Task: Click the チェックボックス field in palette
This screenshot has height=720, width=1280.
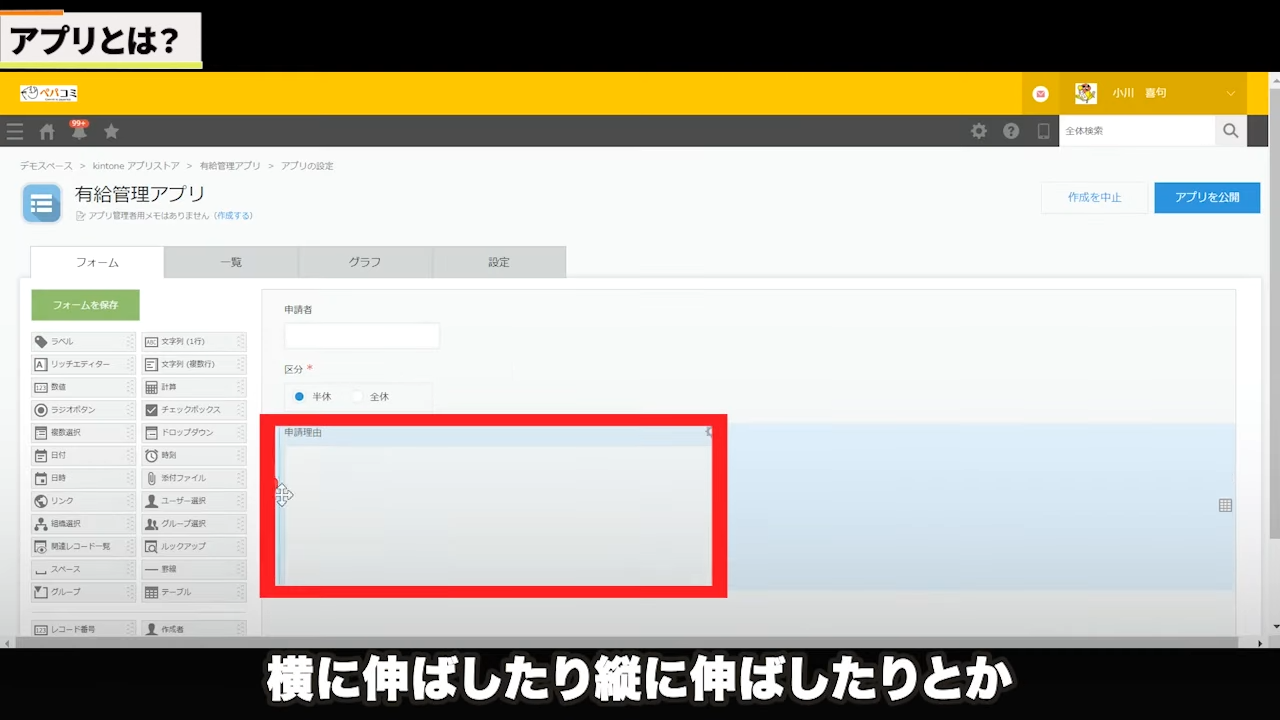Action: click(x=191, y=410)
